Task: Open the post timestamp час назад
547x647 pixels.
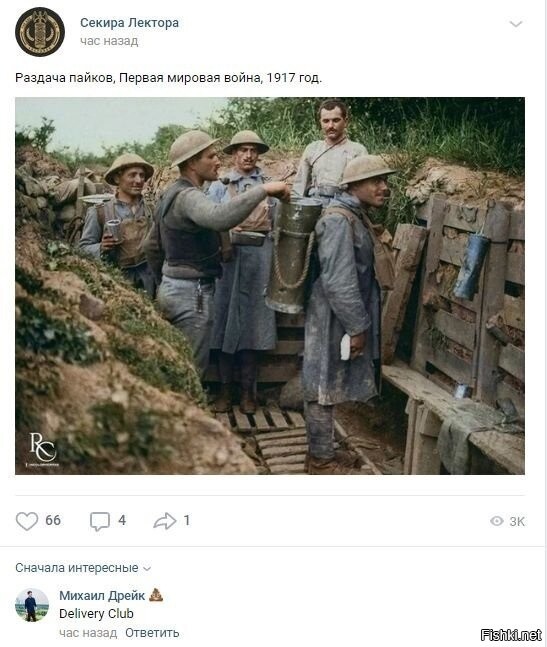Action: [x=109, y=41]
